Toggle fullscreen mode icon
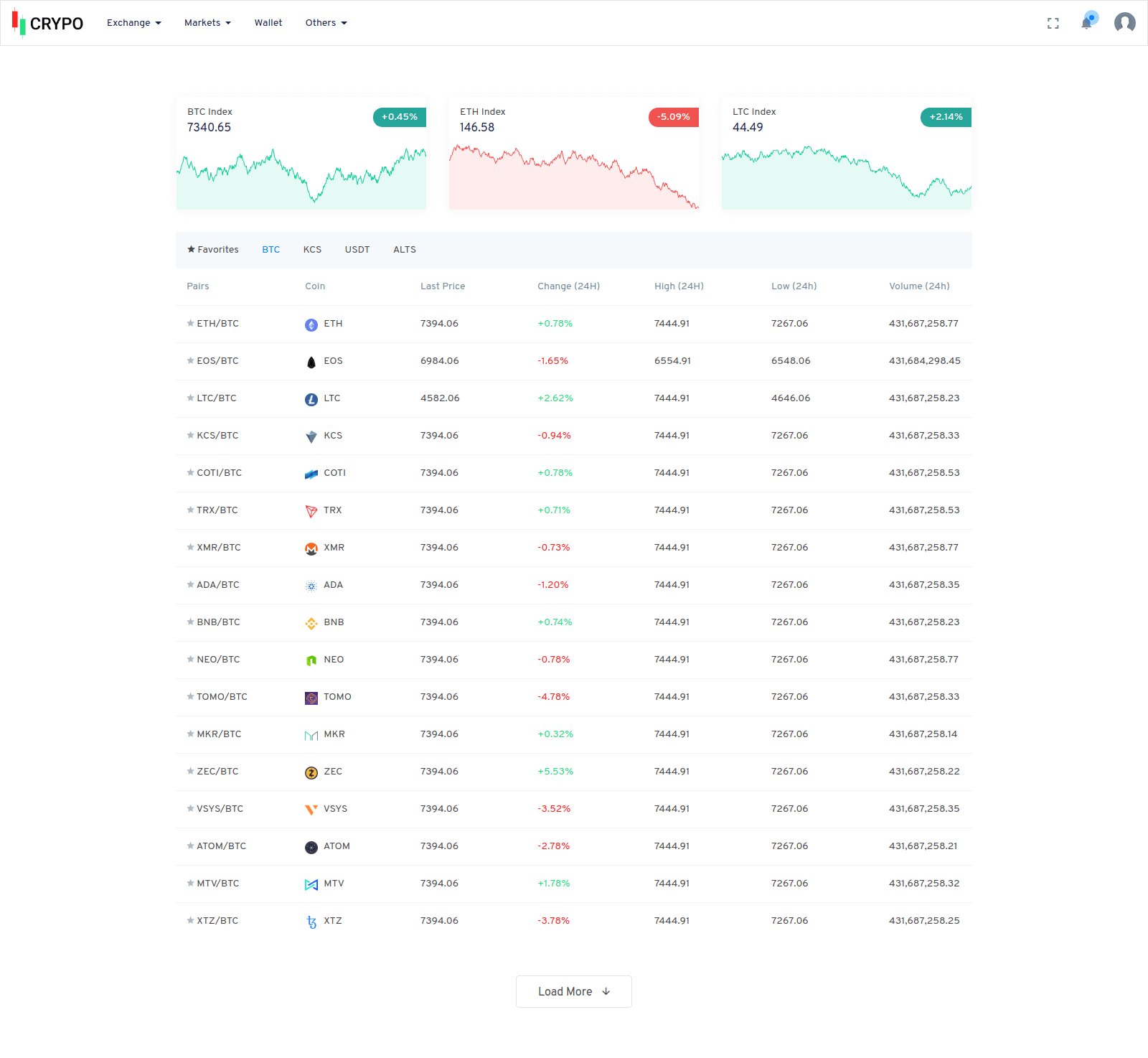Viewport: 1148px width, 1058px height. pos(1053,24)
